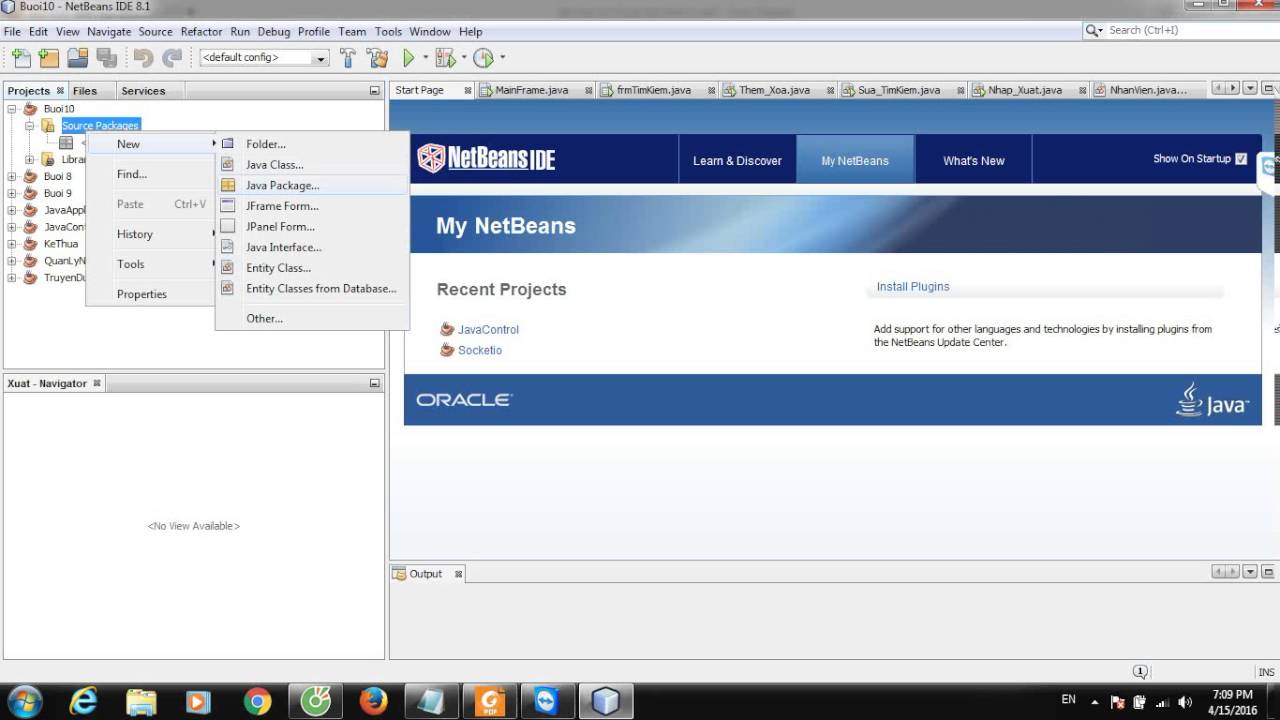Open the Run Project dropdown arrow
The width and height of the screenshot is (1280, 720).
coord(425,57)
